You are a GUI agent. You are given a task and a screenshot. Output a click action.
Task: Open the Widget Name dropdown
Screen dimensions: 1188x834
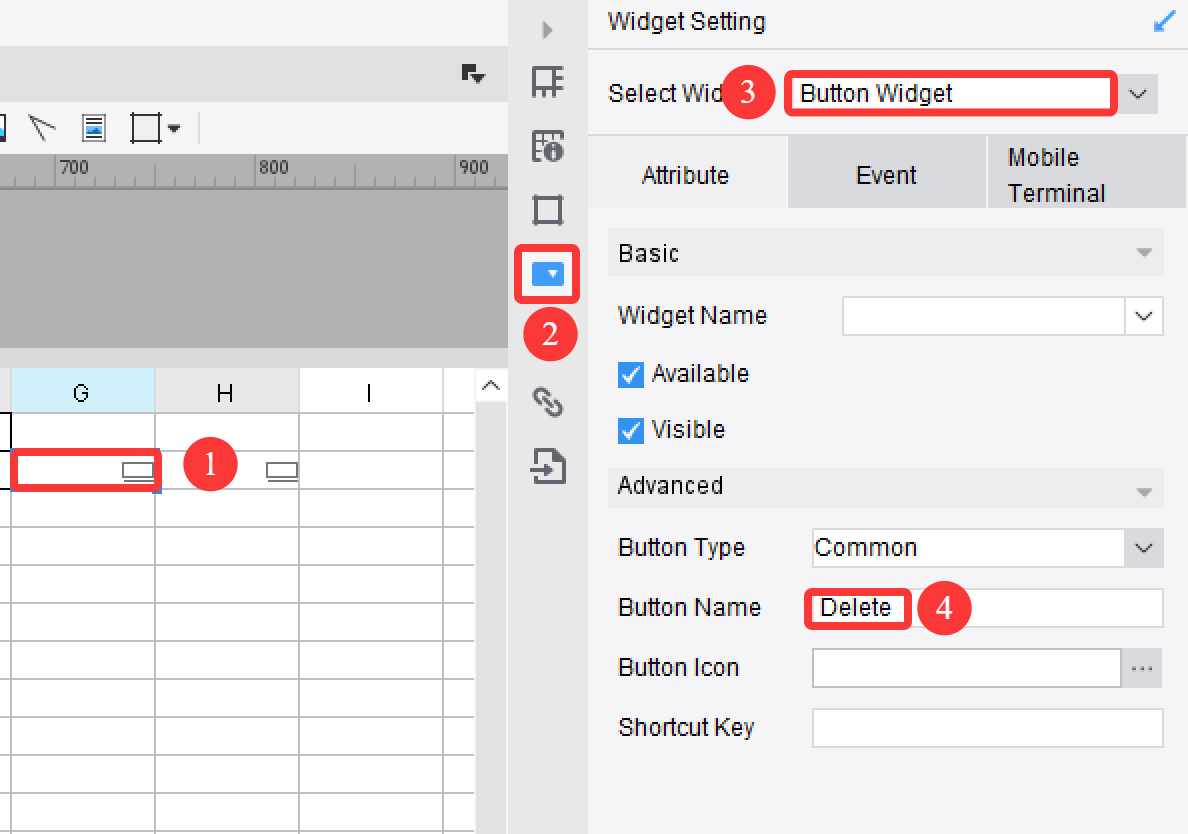(x=1144, y=316)
